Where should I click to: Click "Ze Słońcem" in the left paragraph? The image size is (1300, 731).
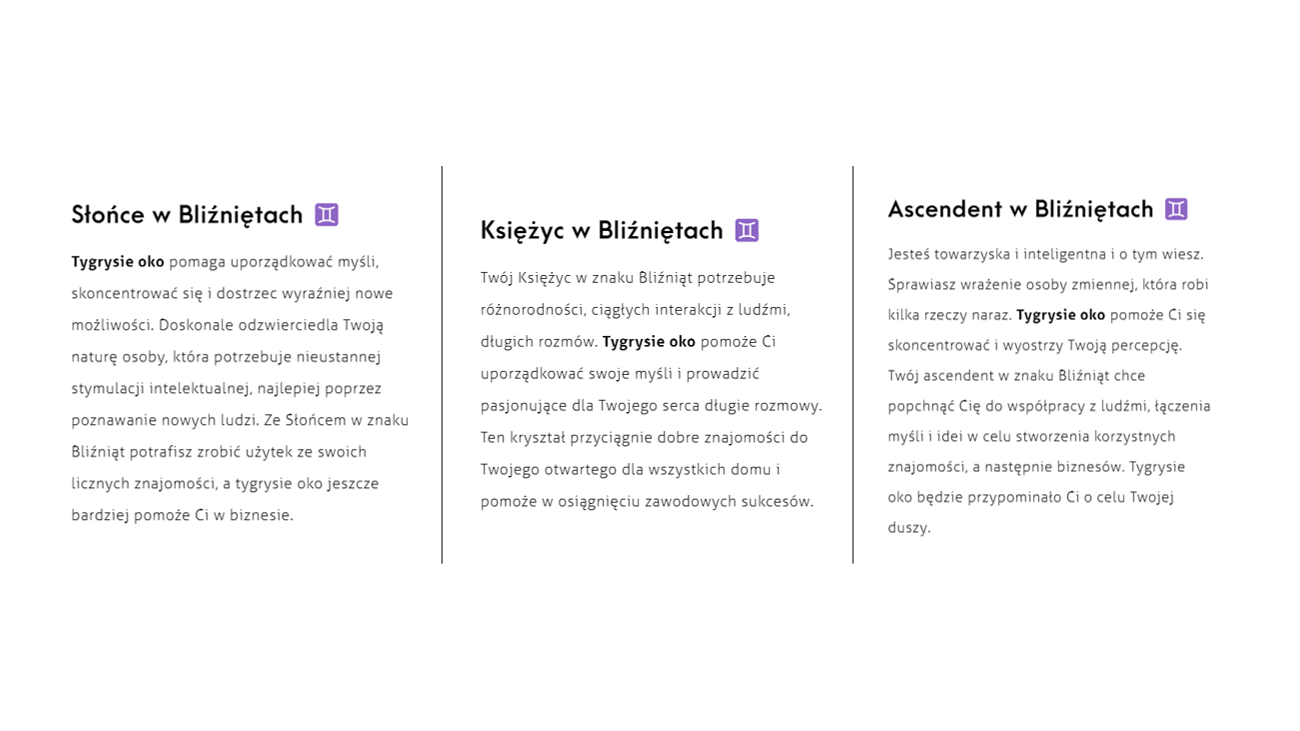(x=300, y=421)
